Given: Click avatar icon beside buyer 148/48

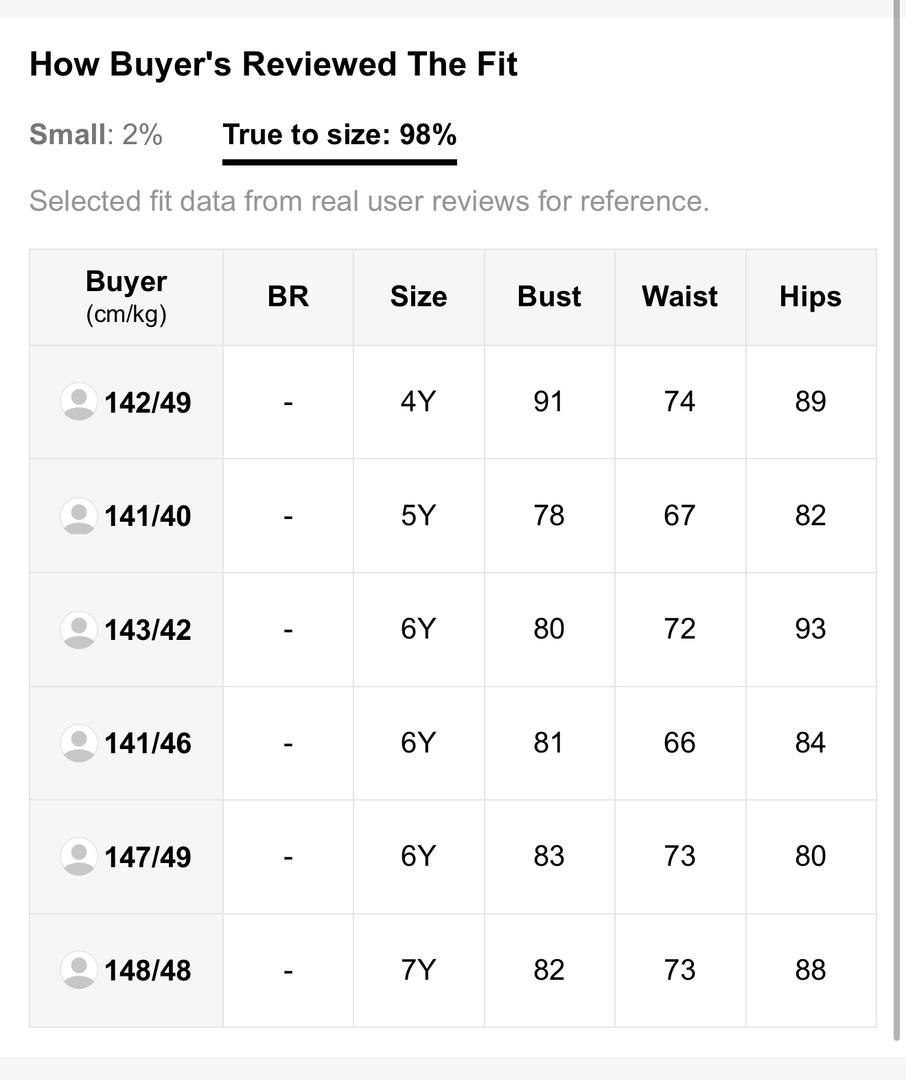Looking at the screenshot, I should click(79, 970).
